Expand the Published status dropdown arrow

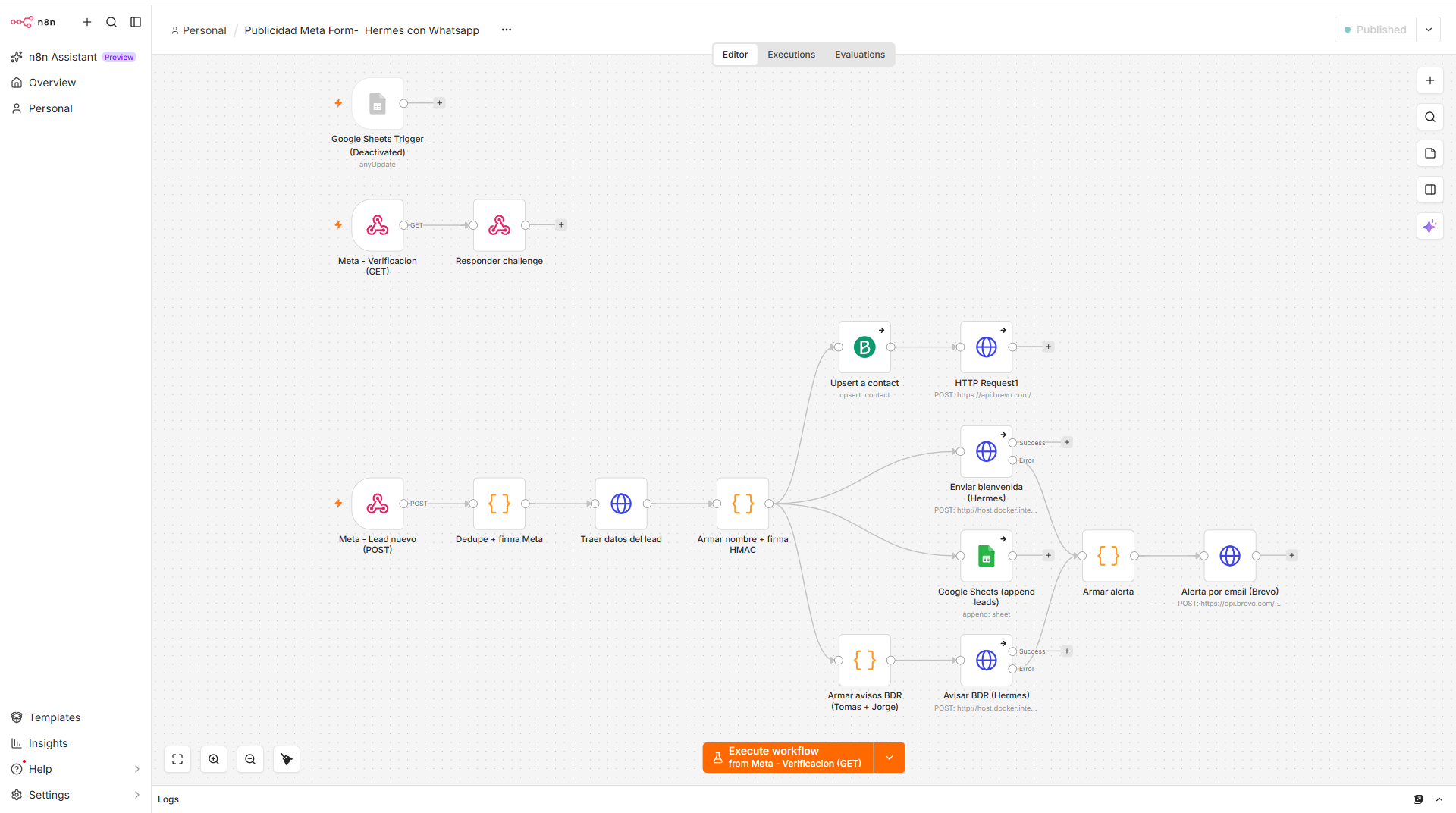click(x=1429, y=30)
